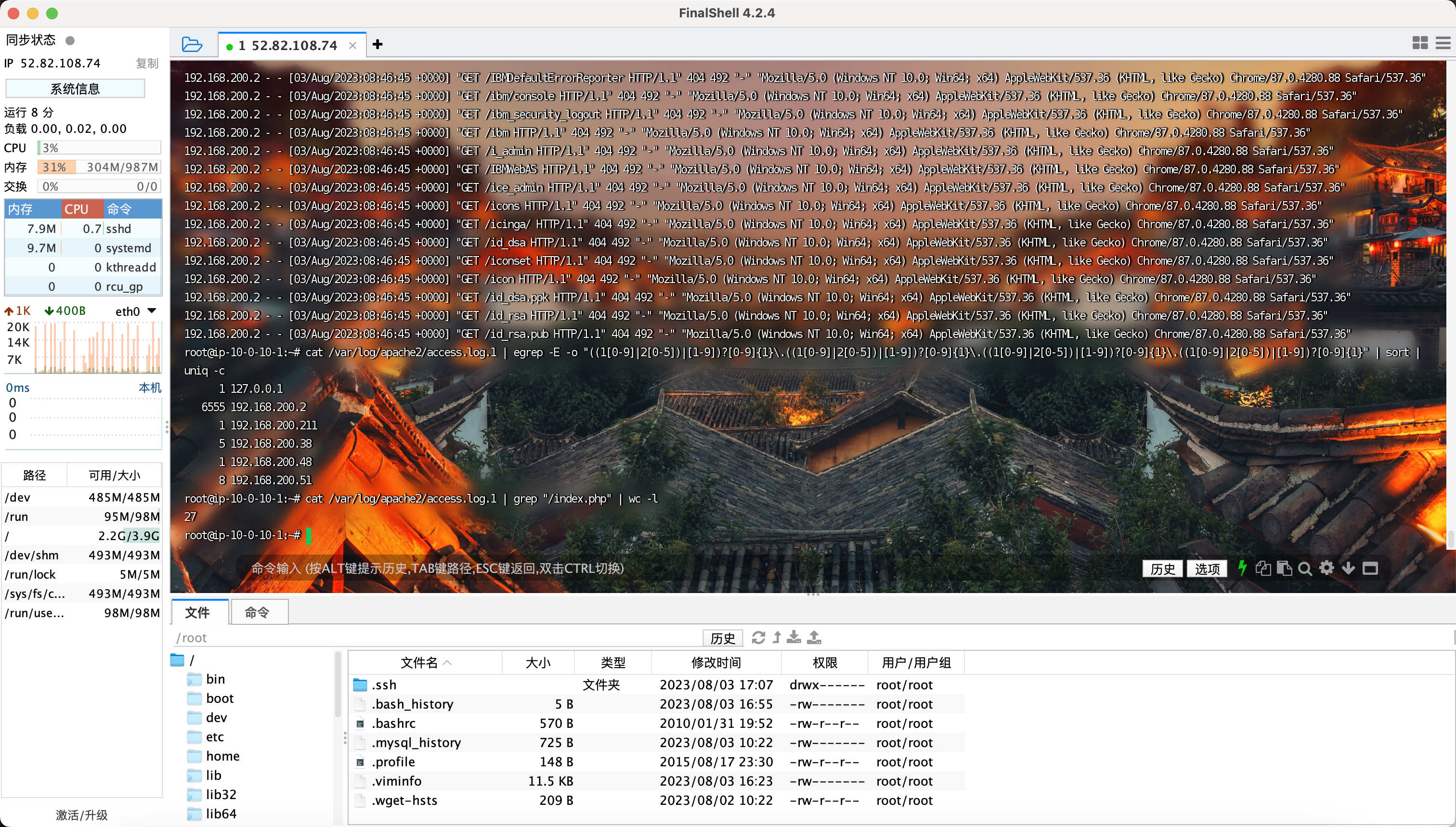Click the CPU 3% usage bar
The height and width of the screenshot is (827, 1456).
(99, 148)
